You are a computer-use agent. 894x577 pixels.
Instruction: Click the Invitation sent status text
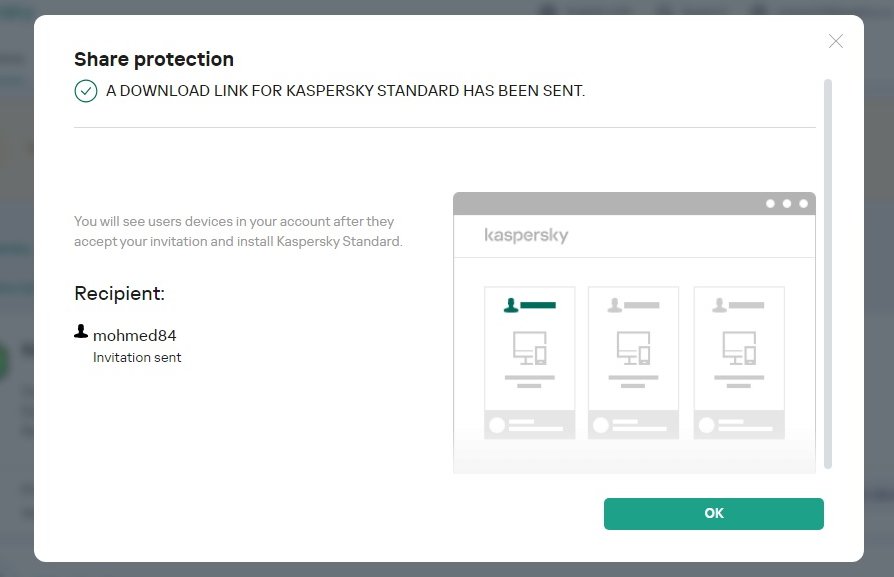coord(137,357)
